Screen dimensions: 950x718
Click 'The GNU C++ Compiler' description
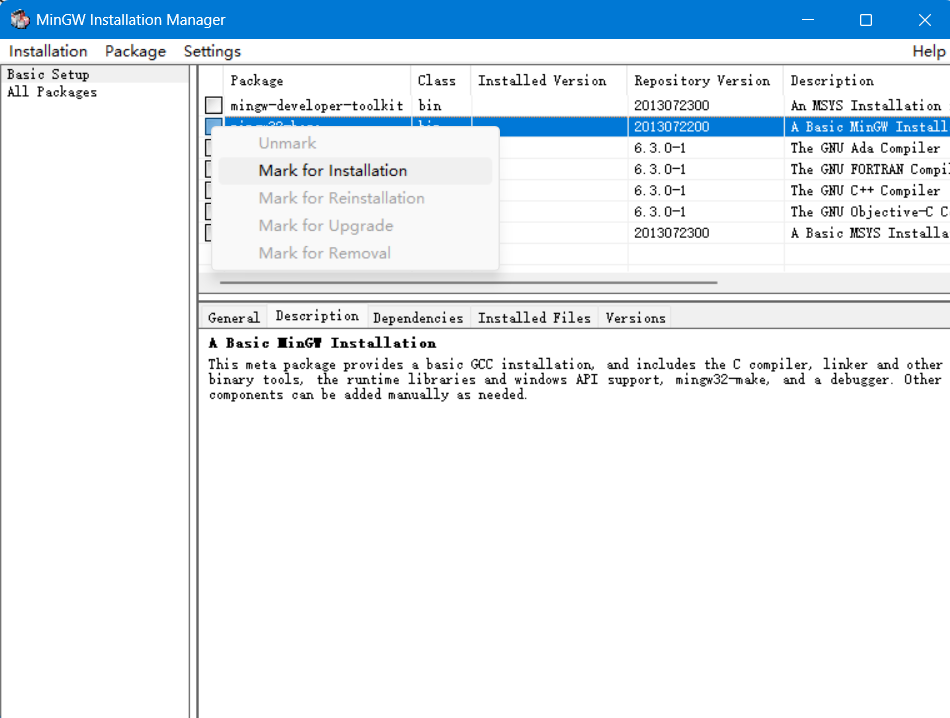point(865,190)
